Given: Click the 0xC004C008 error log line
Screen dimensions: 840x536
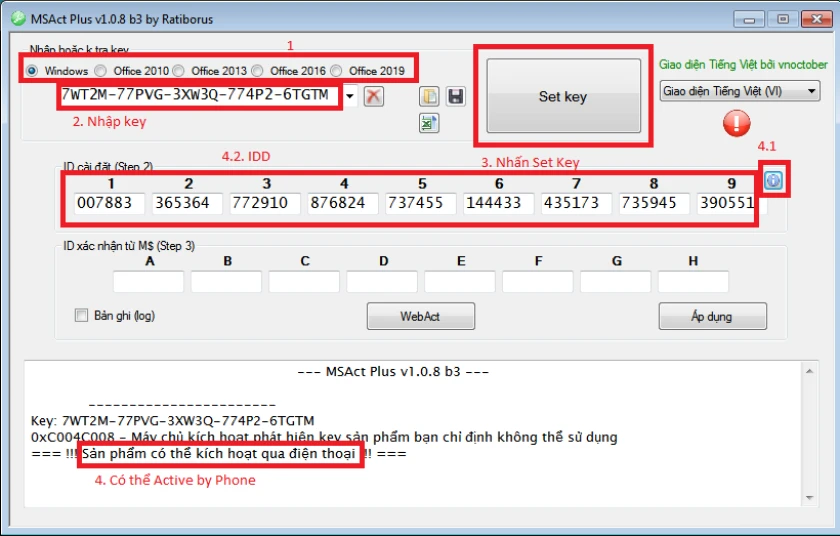Looking at the screenshot, I should [324, 437].
